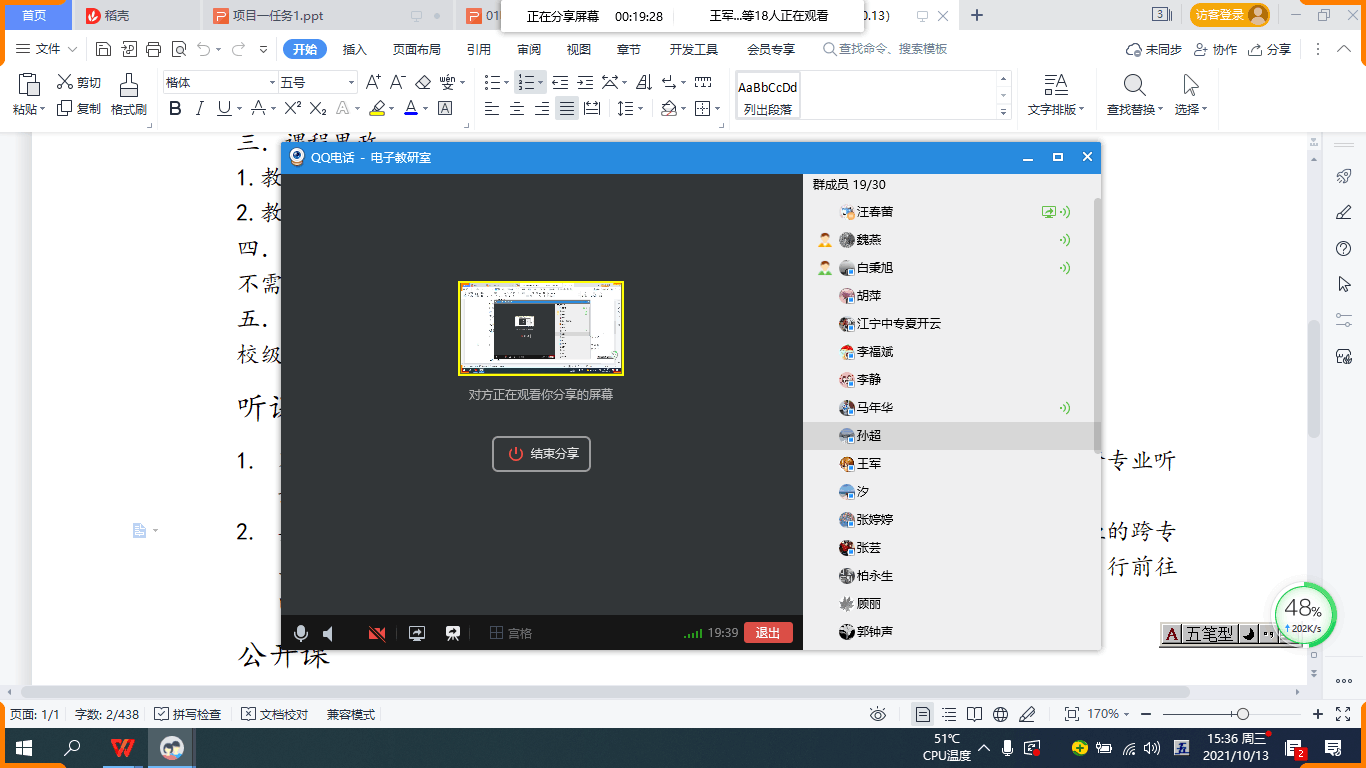Click the microphone icon in QQ call

(300, 633)
